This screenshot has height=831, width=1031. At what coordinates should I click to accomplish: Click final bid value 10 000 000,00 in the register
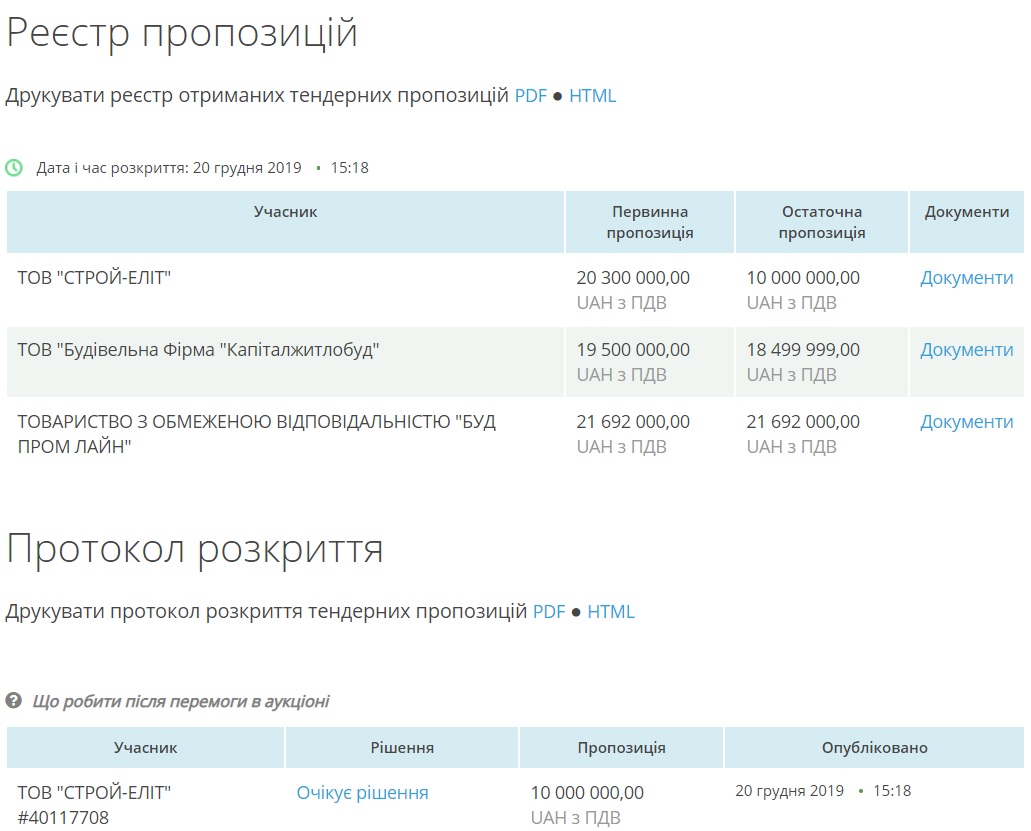coord(803,278)
